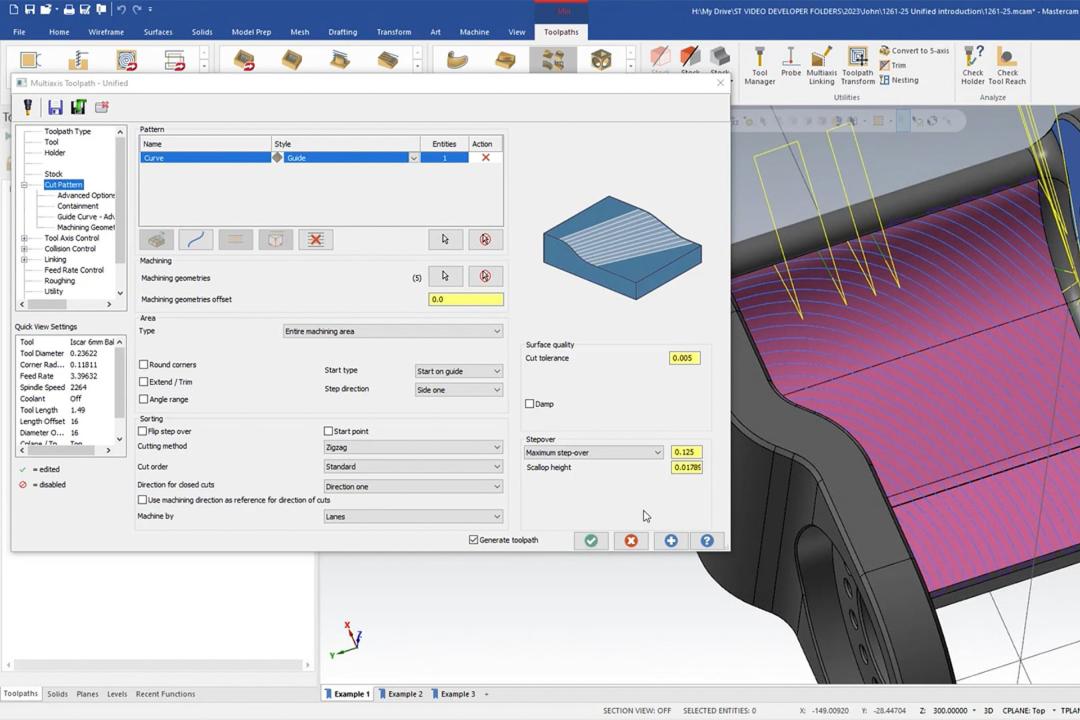Open the Cutting method Zigzag dropdown
The image size is (1080, 720).
(x=413, y=447)
